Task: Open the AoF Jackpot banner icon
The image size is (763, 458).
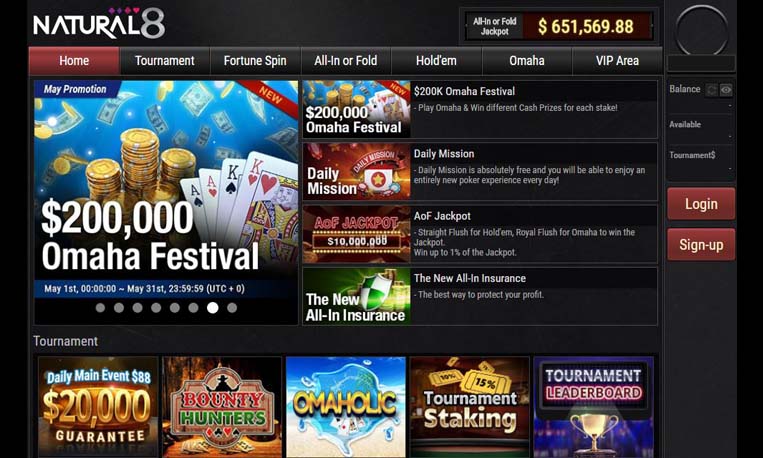Action: coord(357,234)
